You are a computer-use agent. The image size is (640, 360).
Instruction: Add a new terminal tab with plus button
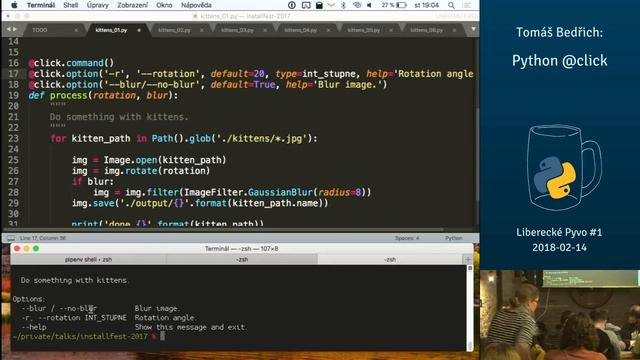(x=468, y=260)
